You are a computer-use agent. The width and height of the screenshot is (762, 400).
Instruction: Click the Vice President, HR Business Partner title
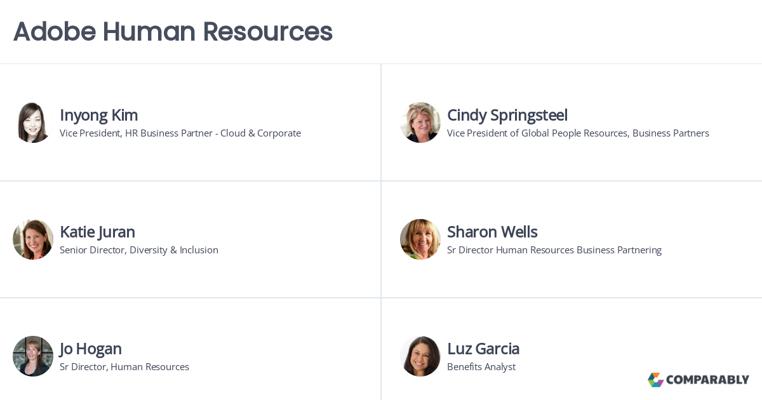(180, 133)
